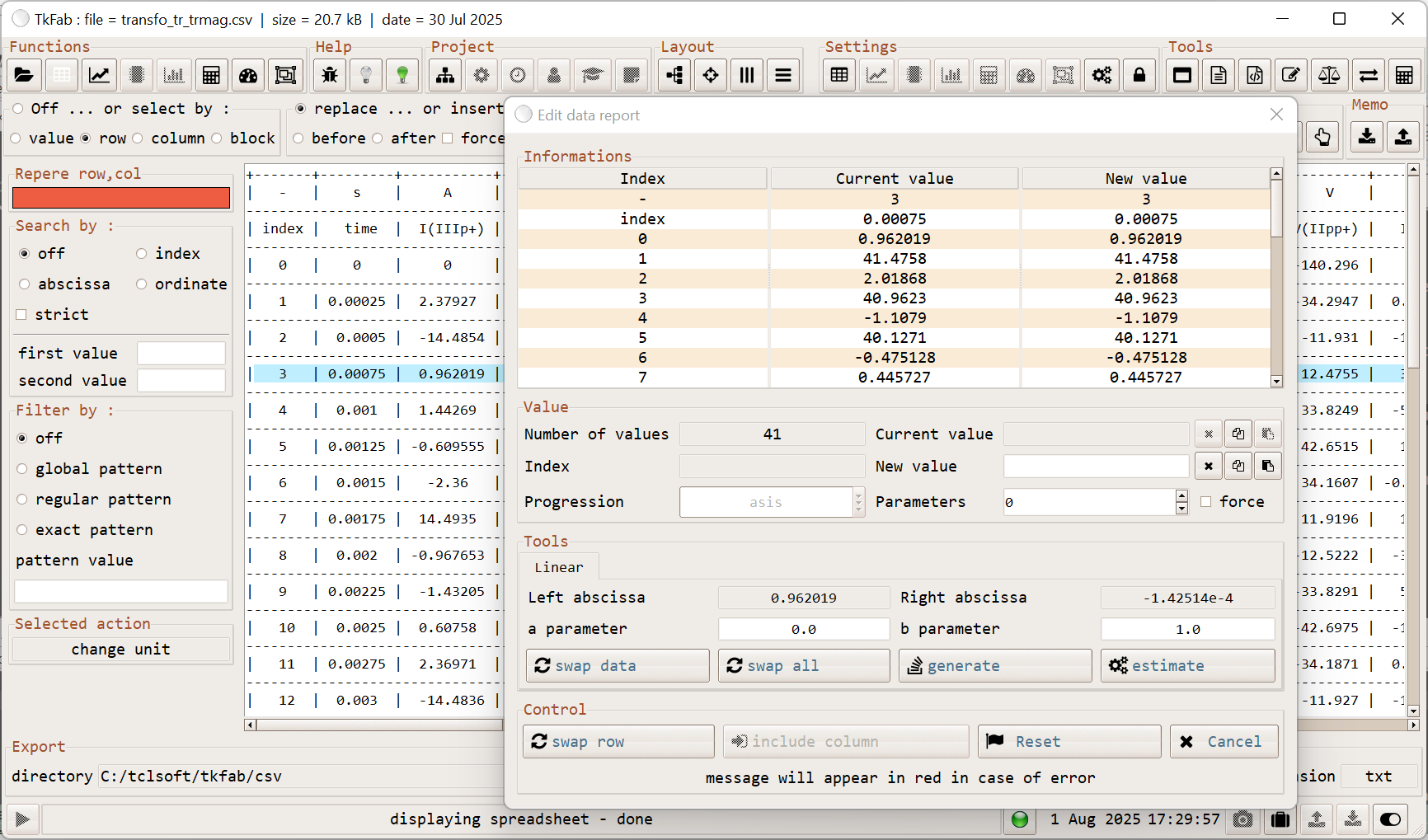Select the graph plotting function icon
1428x840 pixels.
click(99, 74)
